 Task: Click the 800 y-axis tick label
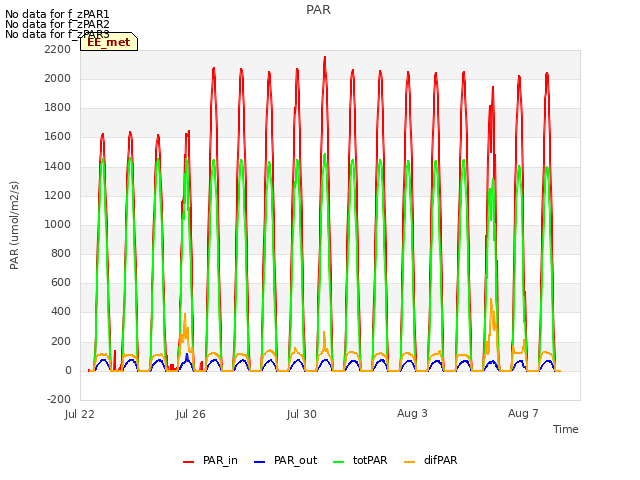point(61,253)
